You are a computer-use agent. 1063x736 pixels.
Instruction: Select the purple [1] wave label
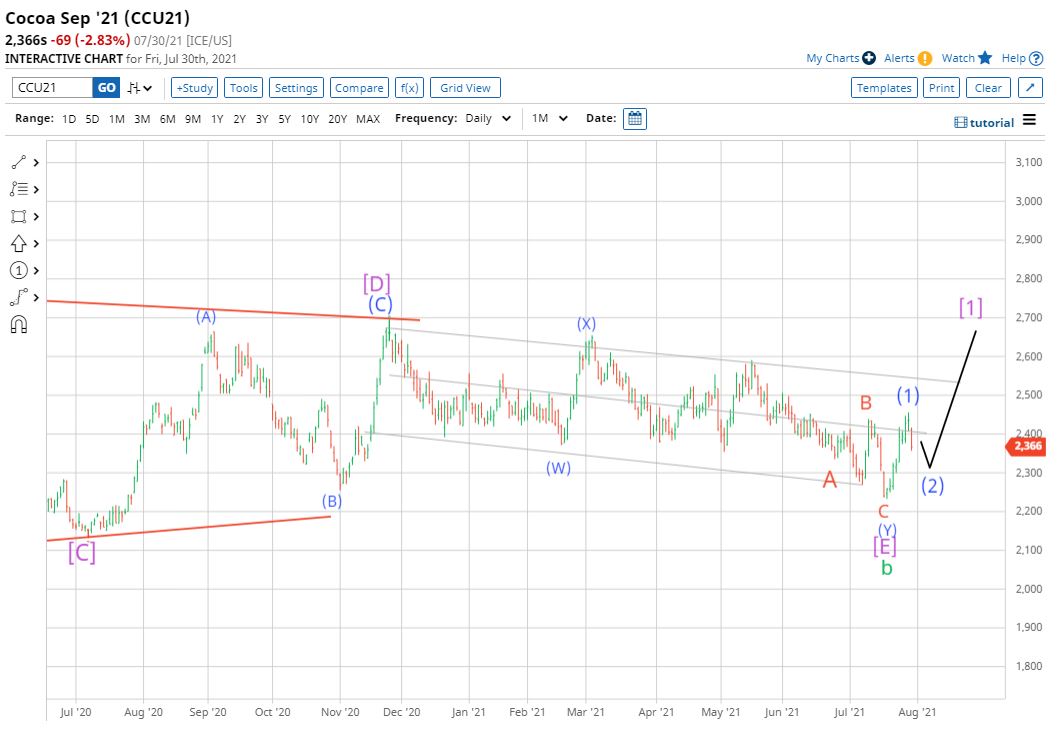pyautogui.click(x=971, y=308)
